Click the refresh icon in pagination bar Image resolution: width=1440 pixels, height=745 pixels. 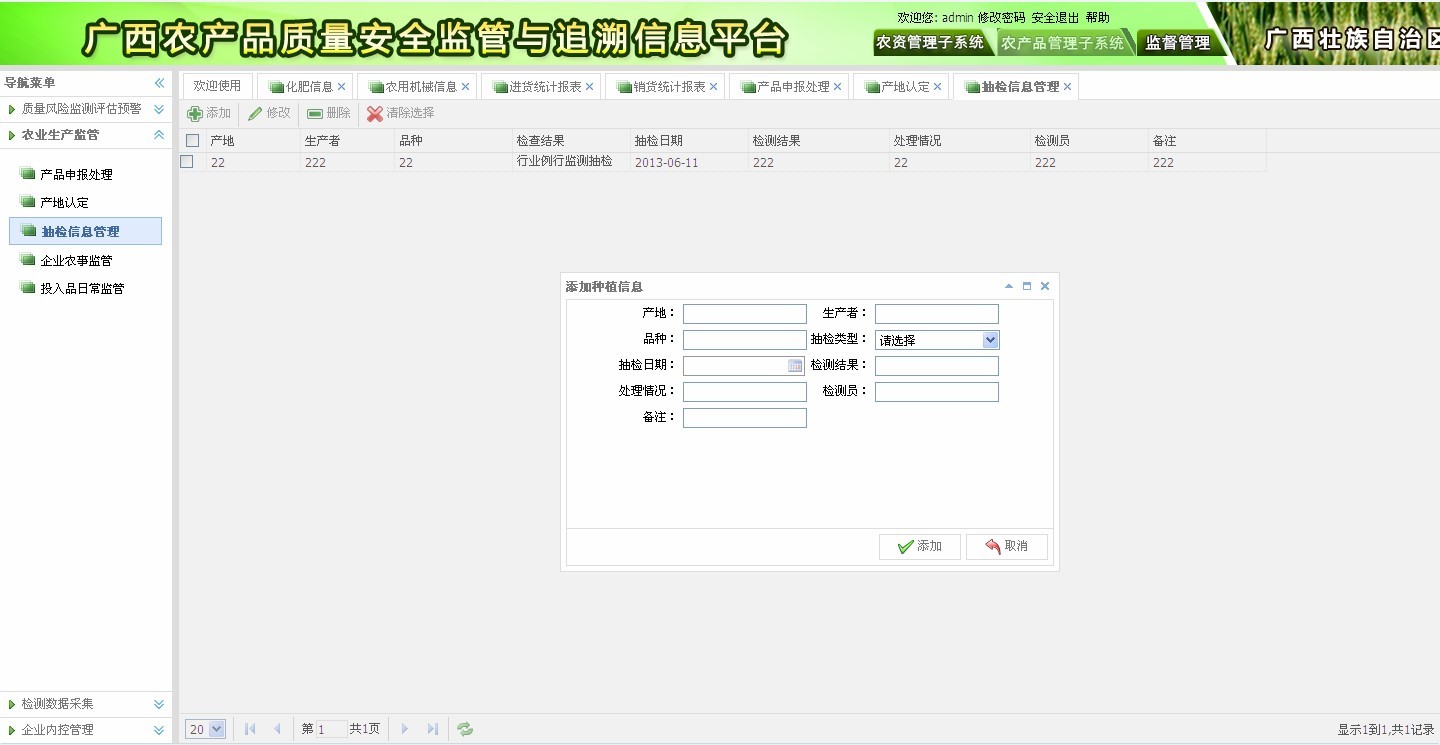click(465, 729)
